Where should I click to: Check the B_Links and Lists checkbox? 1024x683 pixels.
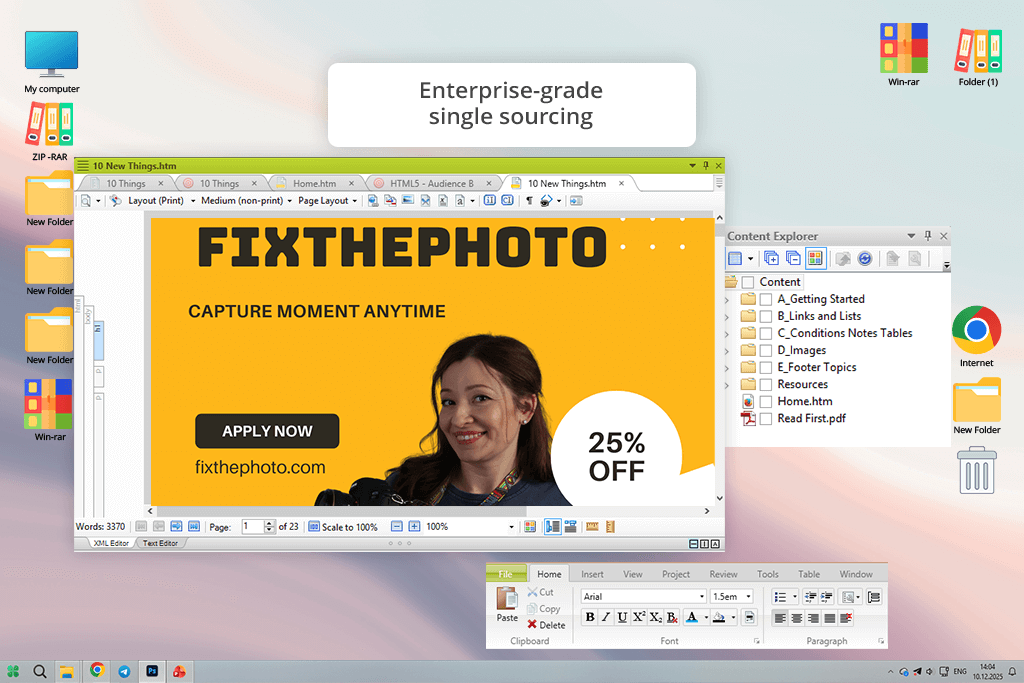(x=766, y=316)
